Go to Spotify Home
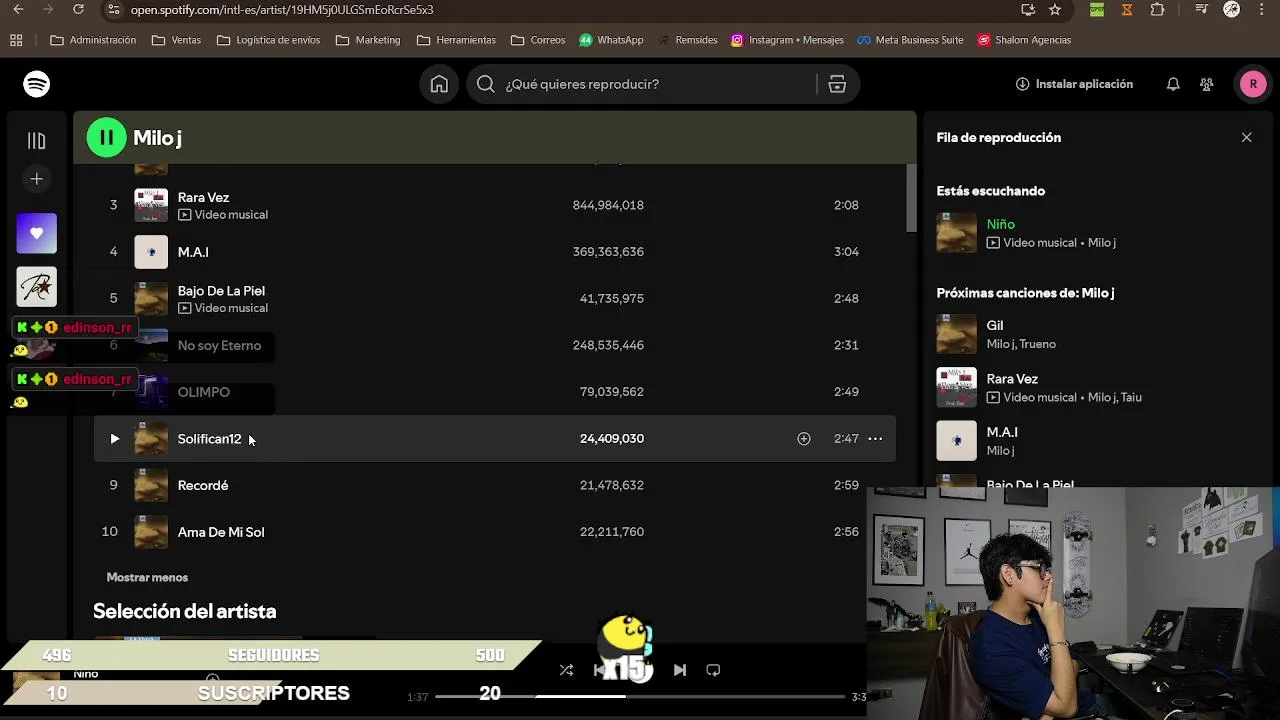Image resolution: width=1280 pixels, height=720 pixels. click(439, 84)
